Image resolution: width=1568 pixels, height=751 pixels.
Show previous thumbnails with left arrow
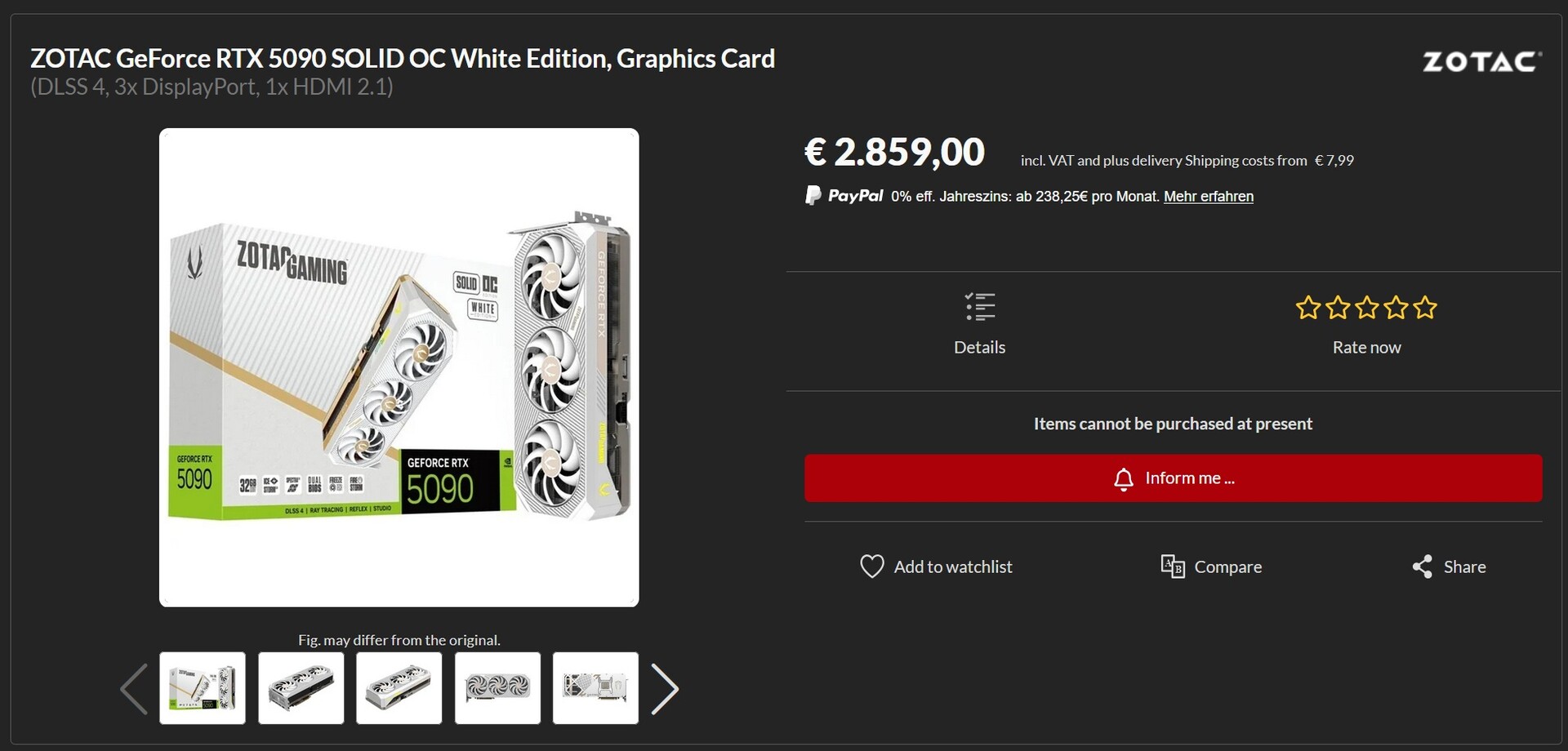(134, 689)
